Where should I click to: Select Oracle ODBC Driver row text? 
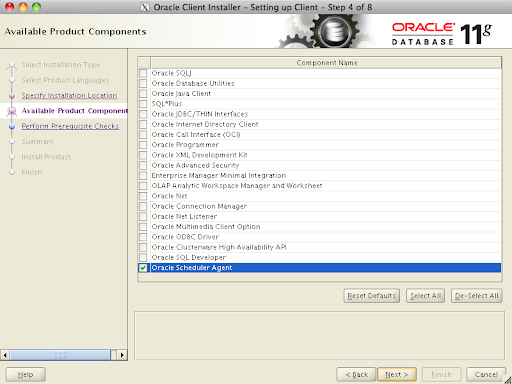(185, 237)
